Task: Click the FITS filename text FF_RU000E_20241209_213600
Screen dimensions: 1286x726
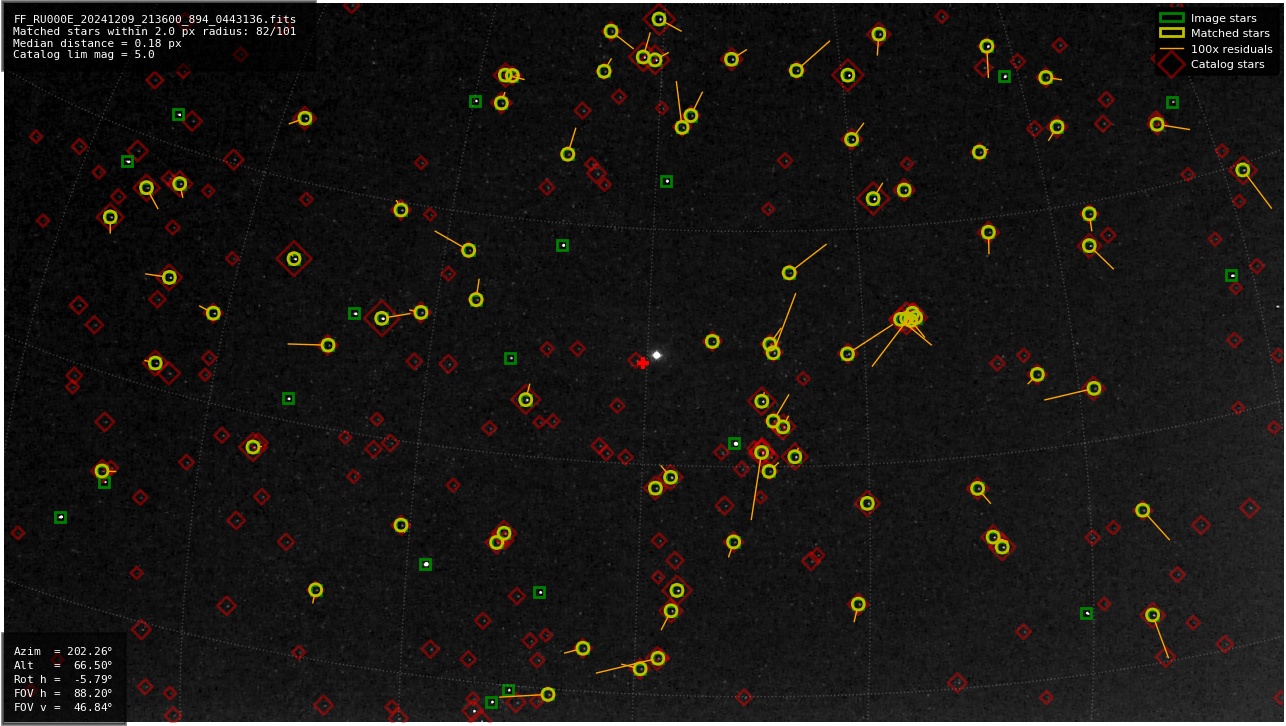Action: click(155, 19)
